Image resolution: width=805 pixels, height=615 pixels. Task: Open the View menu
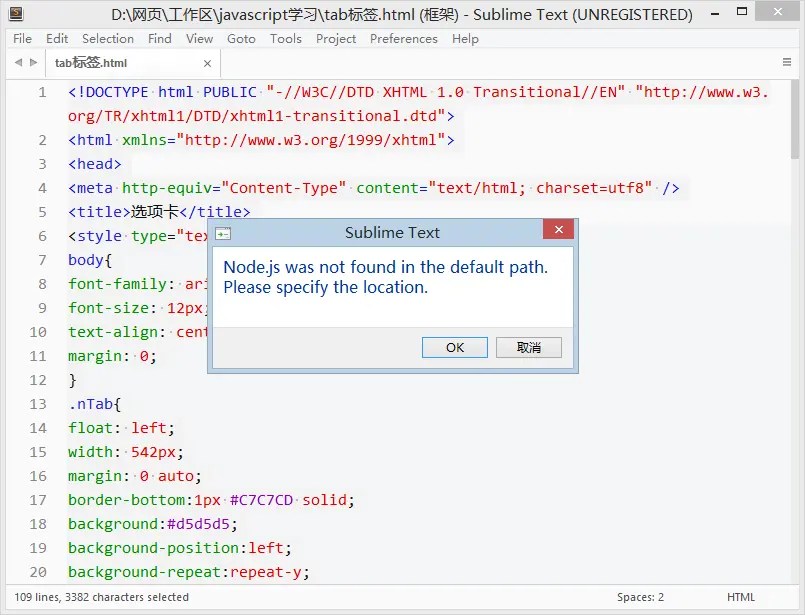pyautogui.click(x=199, y=38)
